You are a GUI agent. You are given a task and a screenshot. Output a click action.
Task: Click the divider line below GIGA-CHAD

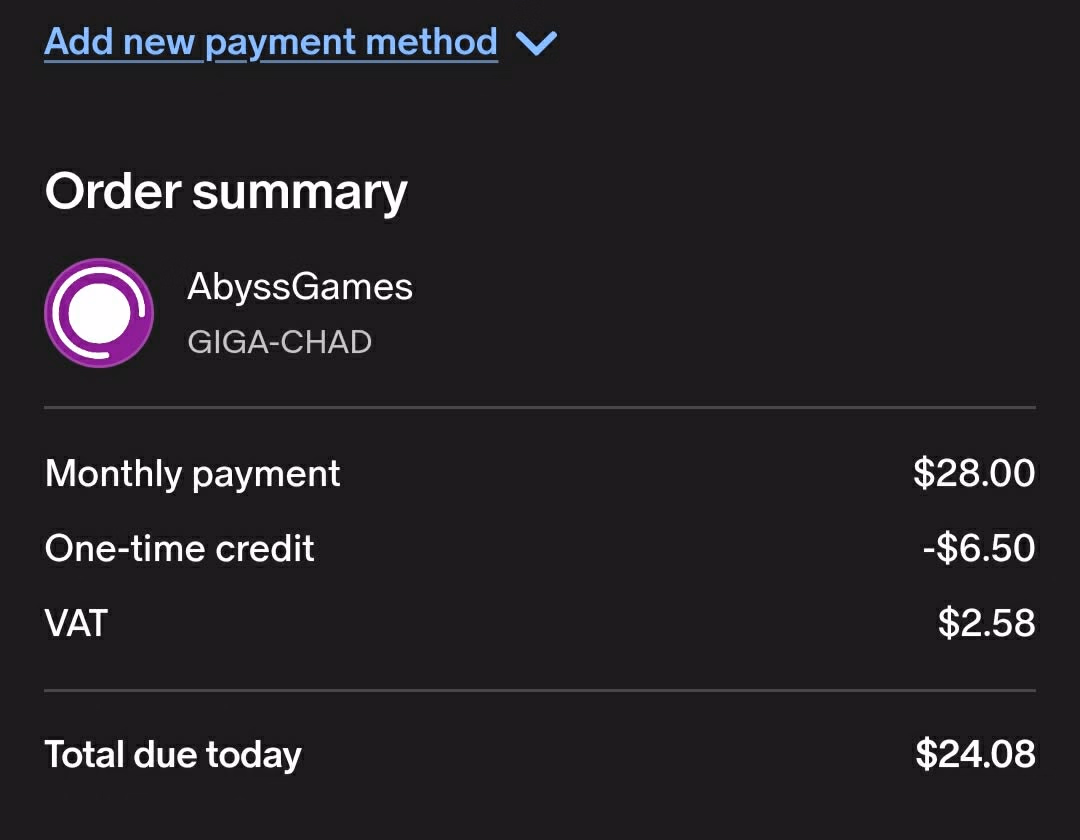click(x=540, y=408)
